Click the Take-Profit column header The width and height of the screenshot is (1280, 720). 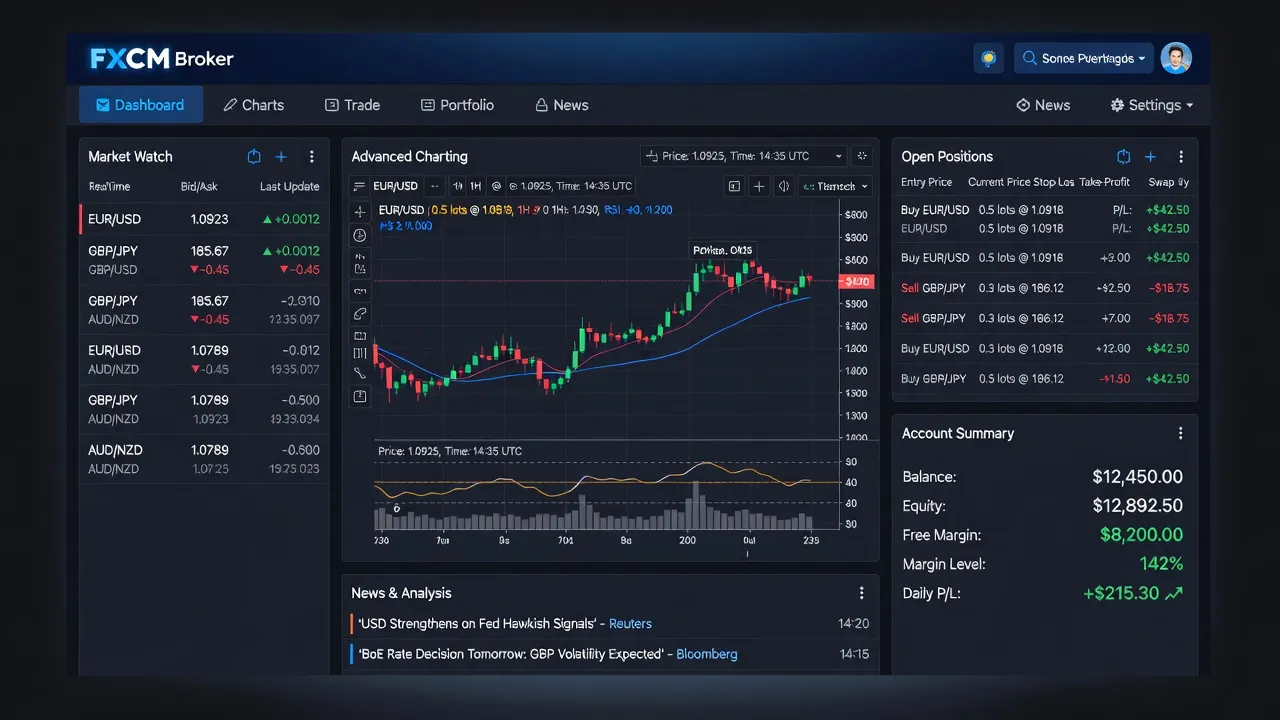click(1104, 182)
